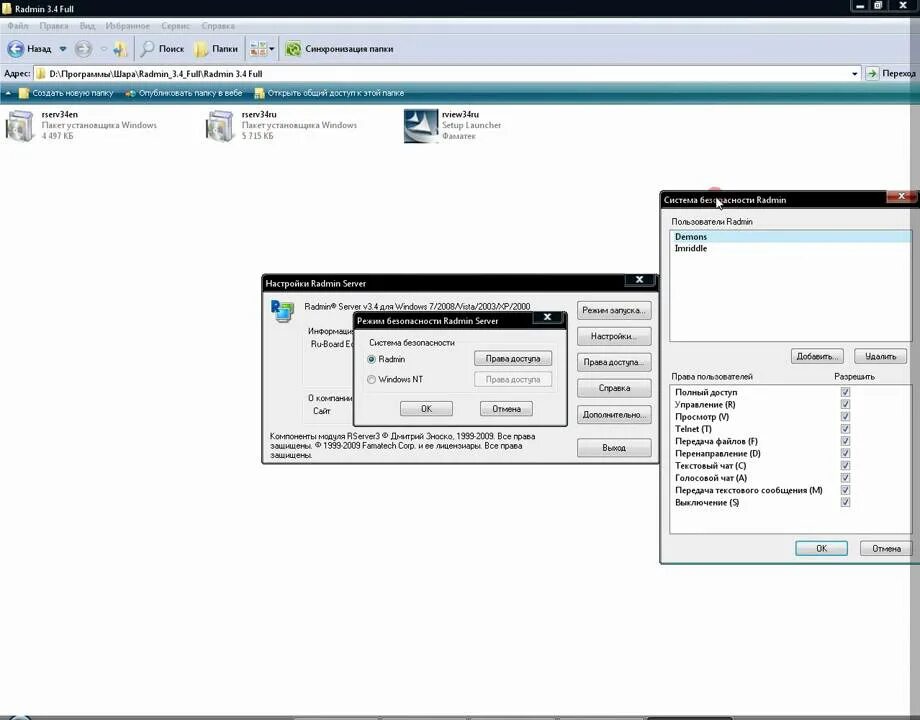The height and width of the screenshot is (720, 920).
Task: Close the Система безопасности Radmin window
Action: (x=901, y=197)
